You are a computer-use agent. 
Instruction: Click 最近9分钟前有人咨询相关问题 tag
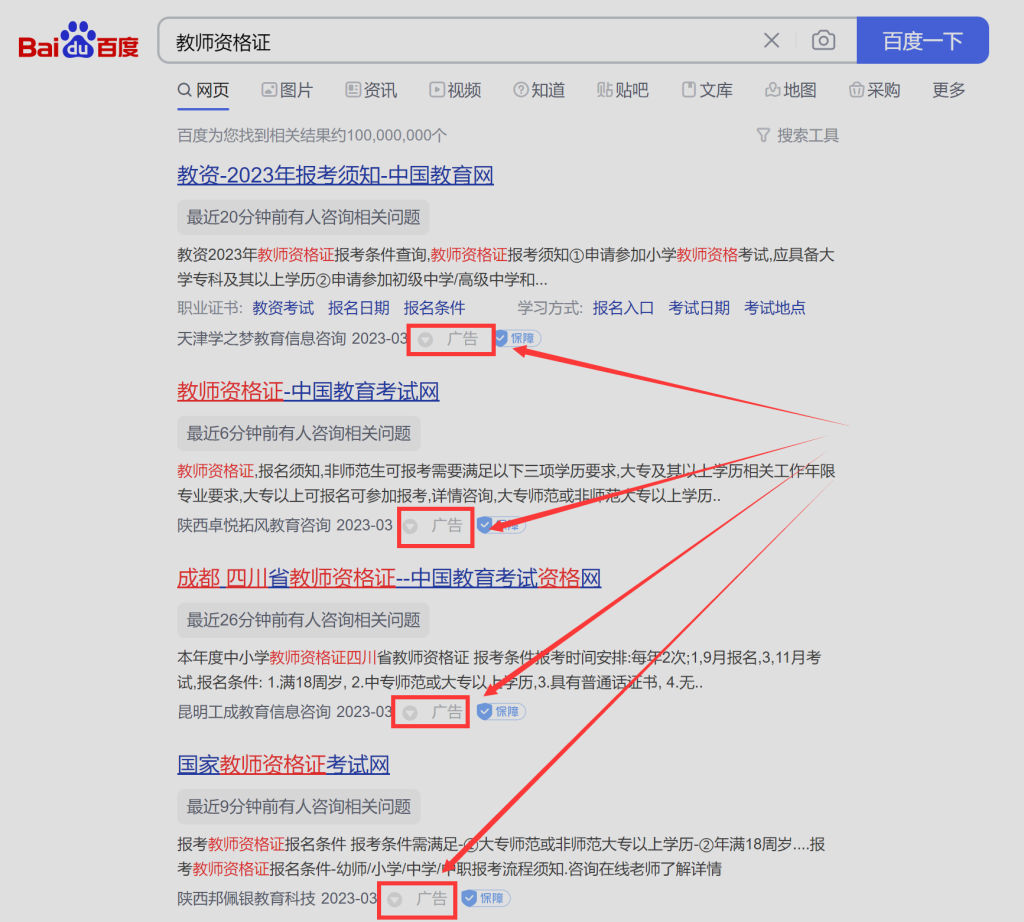298,806
